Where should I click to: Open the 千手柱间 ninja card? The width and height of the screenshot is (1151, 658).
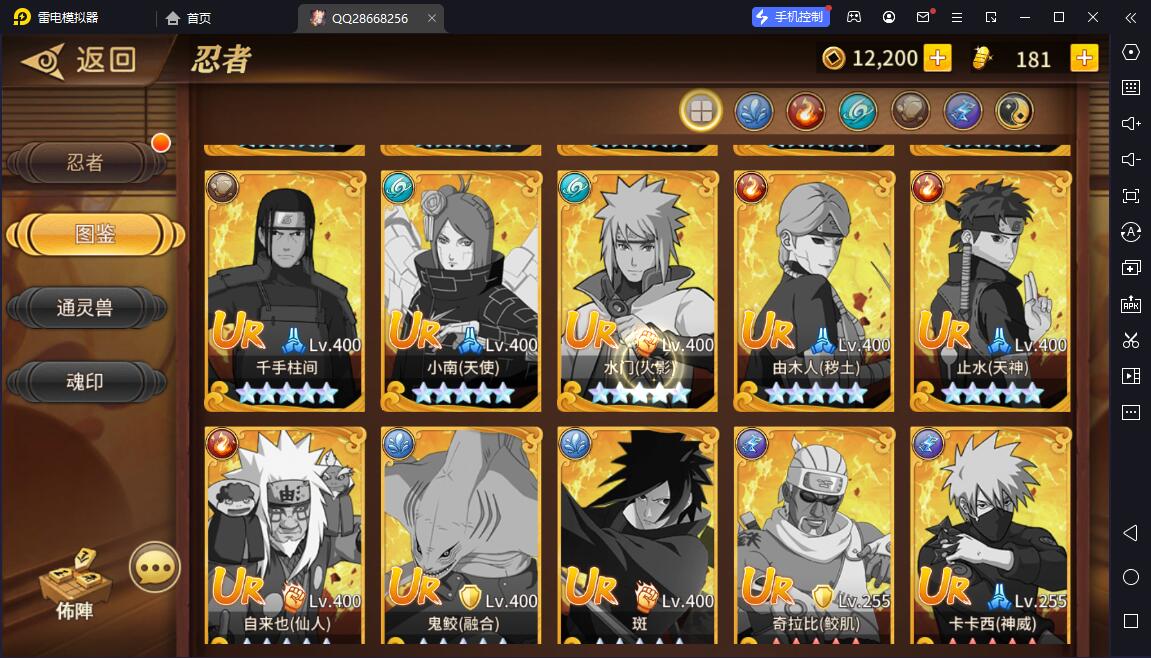coord(285,291)
